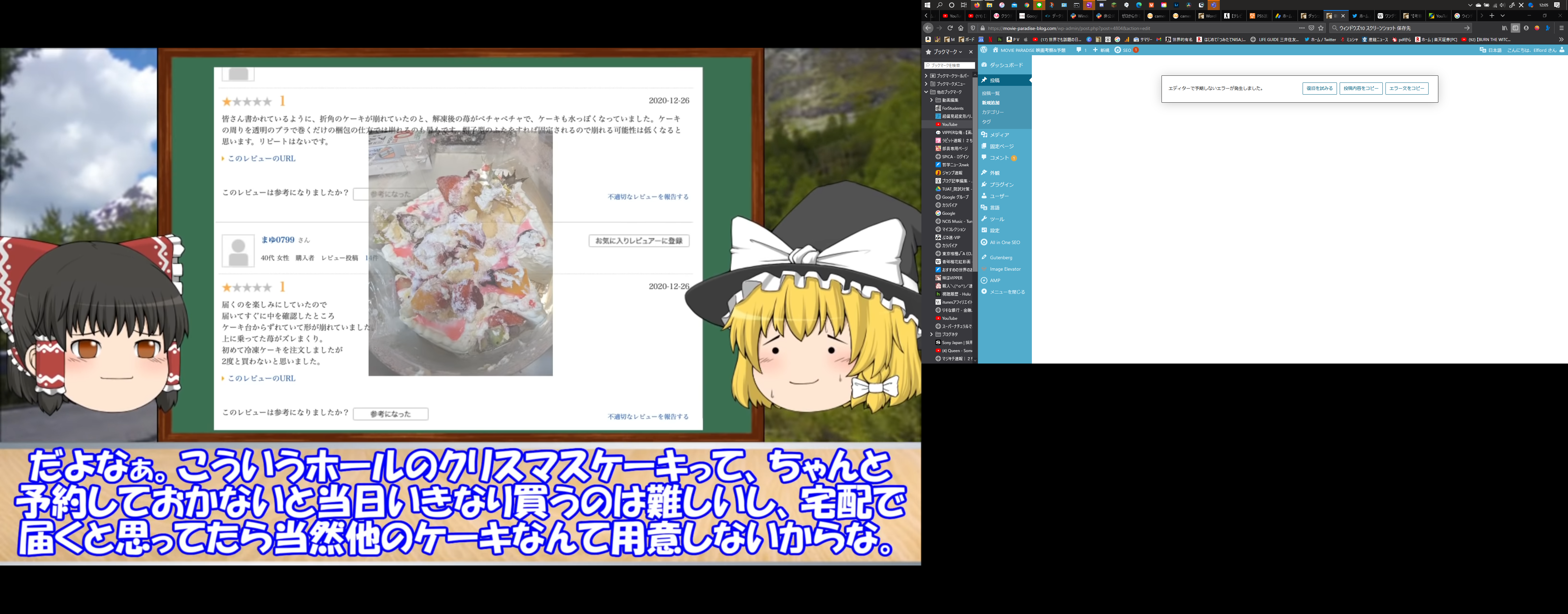Open the SEO item in admin bar

click(1126, 50)
